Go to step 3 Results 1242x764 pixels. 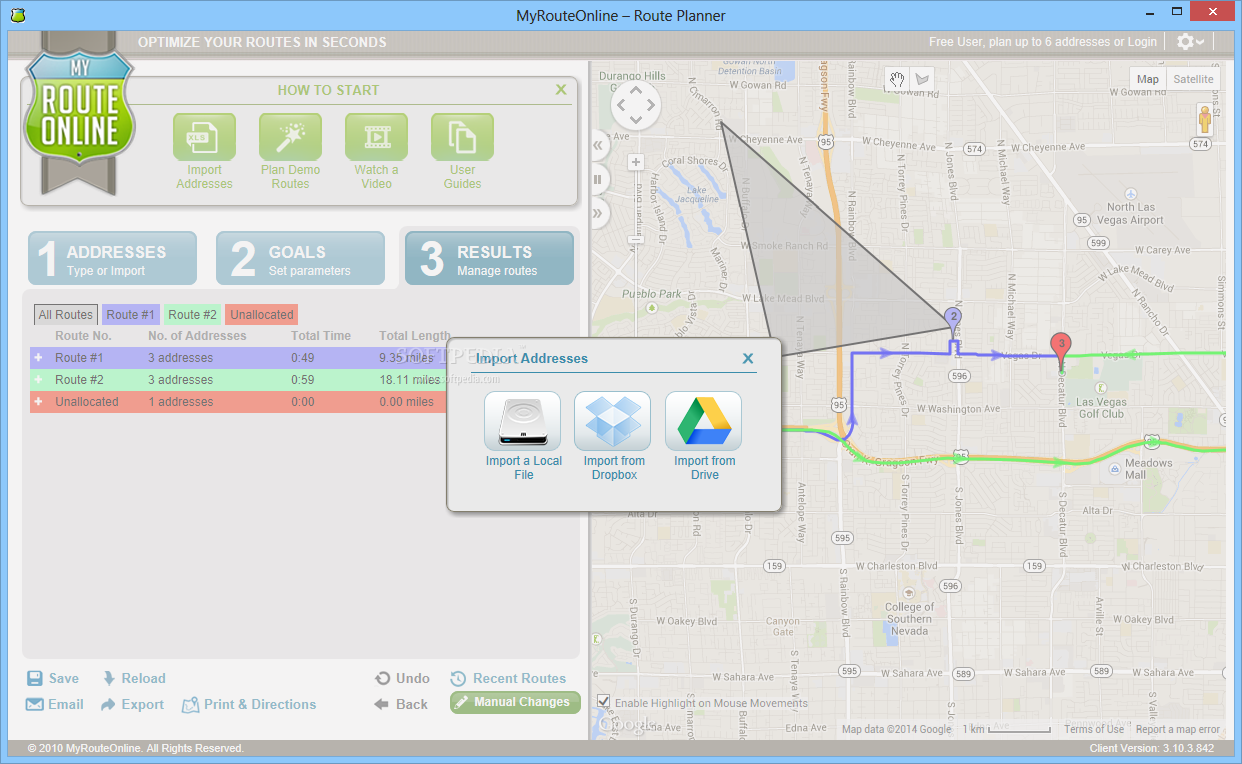(x=489, y=259)
